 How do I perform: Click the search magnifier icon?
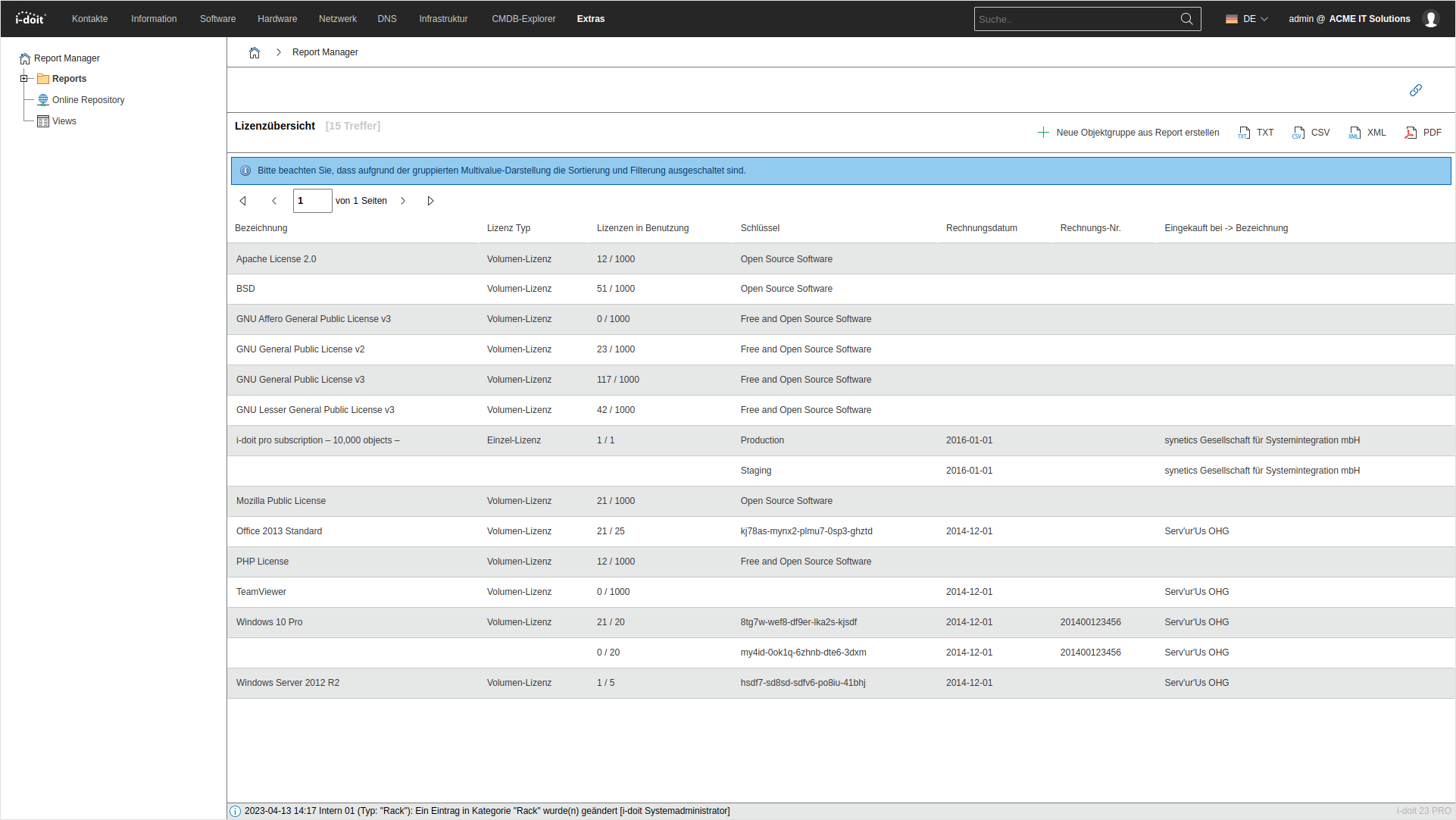click(1187, 19)
